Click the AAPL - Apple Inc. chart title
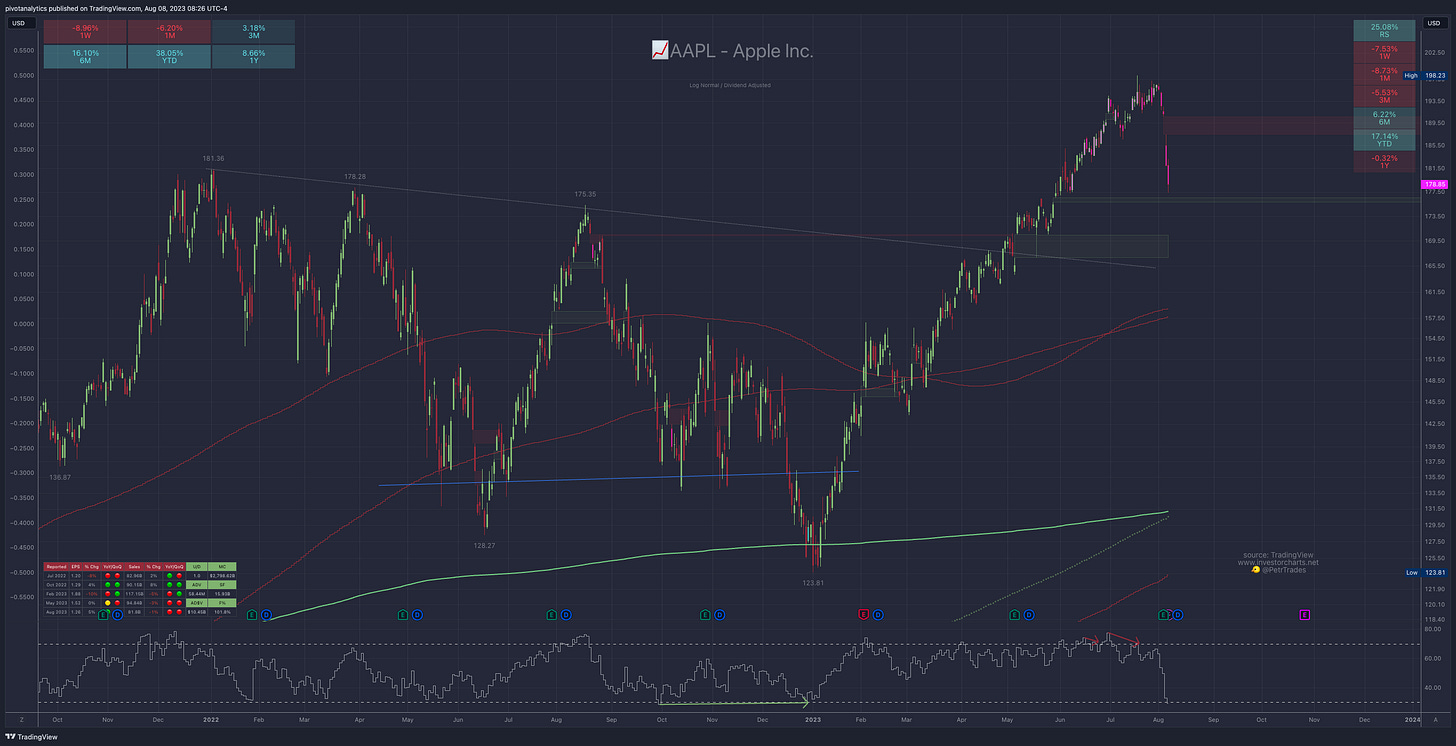The height and width of the screenshot is (746, 1456). 743,50
